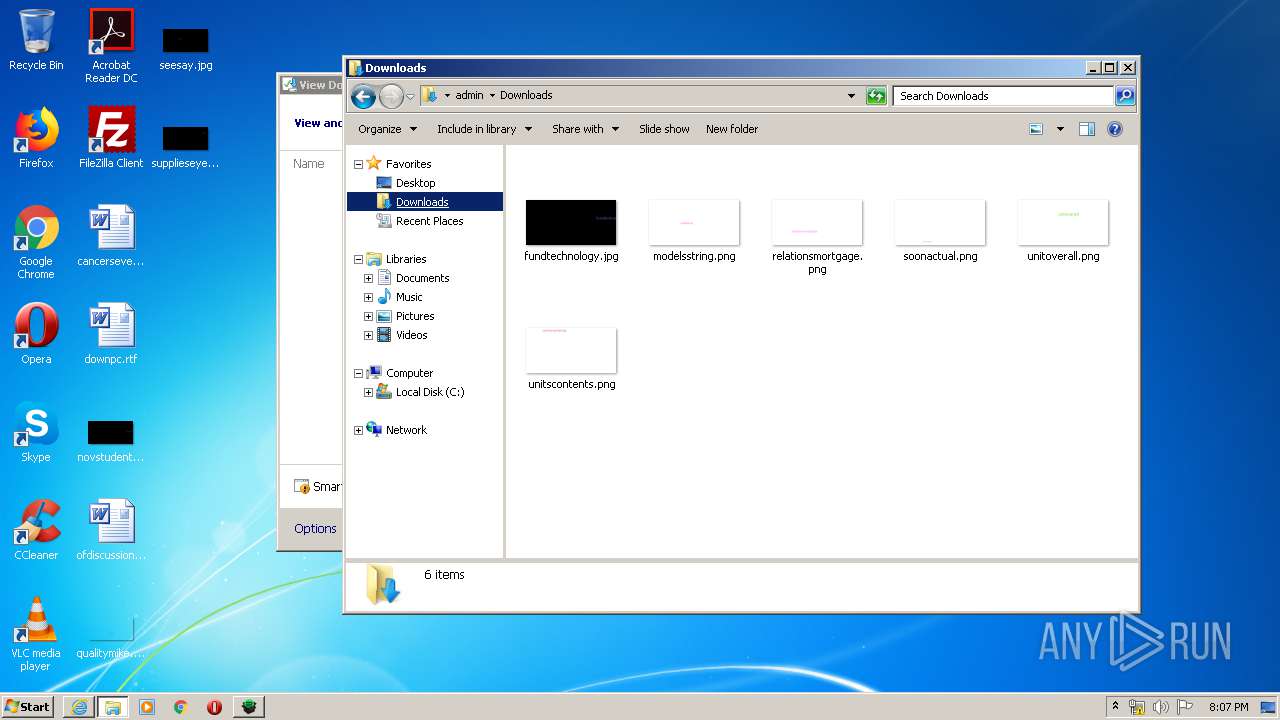Viewport: 1280px width, 720px height.
Task: Select the soonactual.png file
Action: point(940,230)
